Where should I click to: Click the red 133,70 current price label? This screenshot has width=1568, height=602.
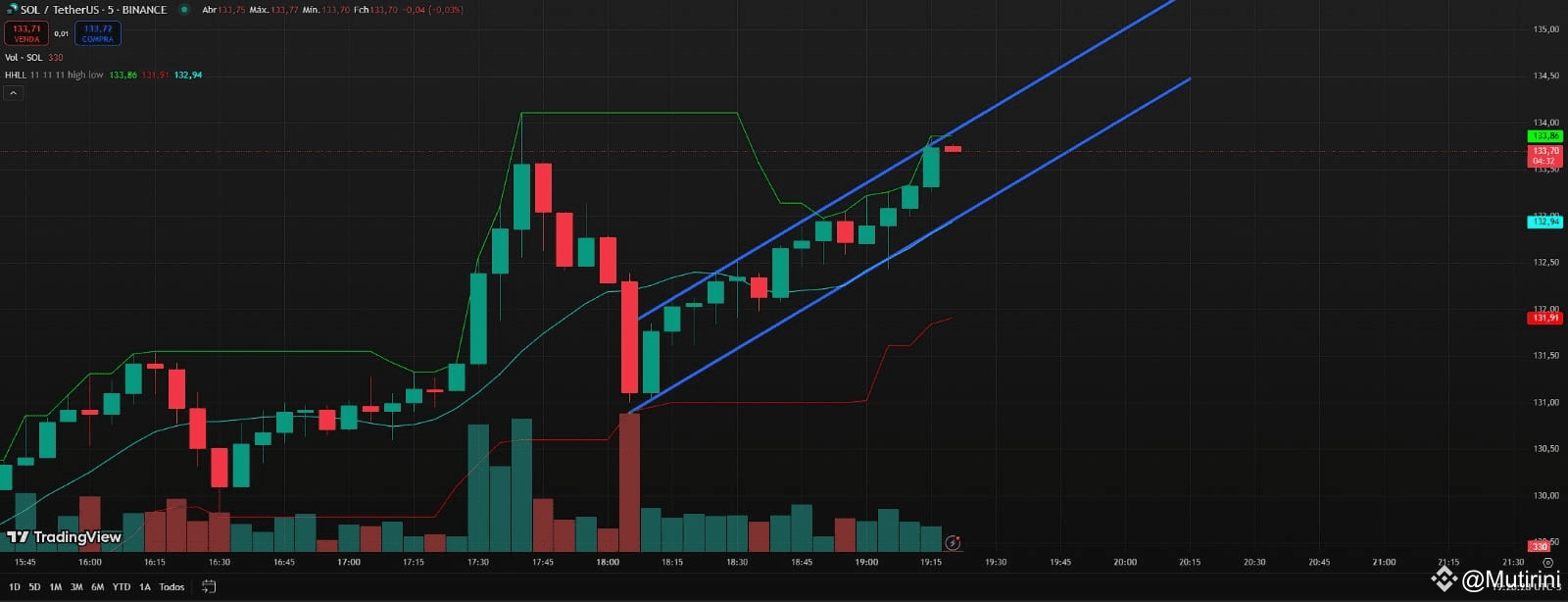[1545, 156]
